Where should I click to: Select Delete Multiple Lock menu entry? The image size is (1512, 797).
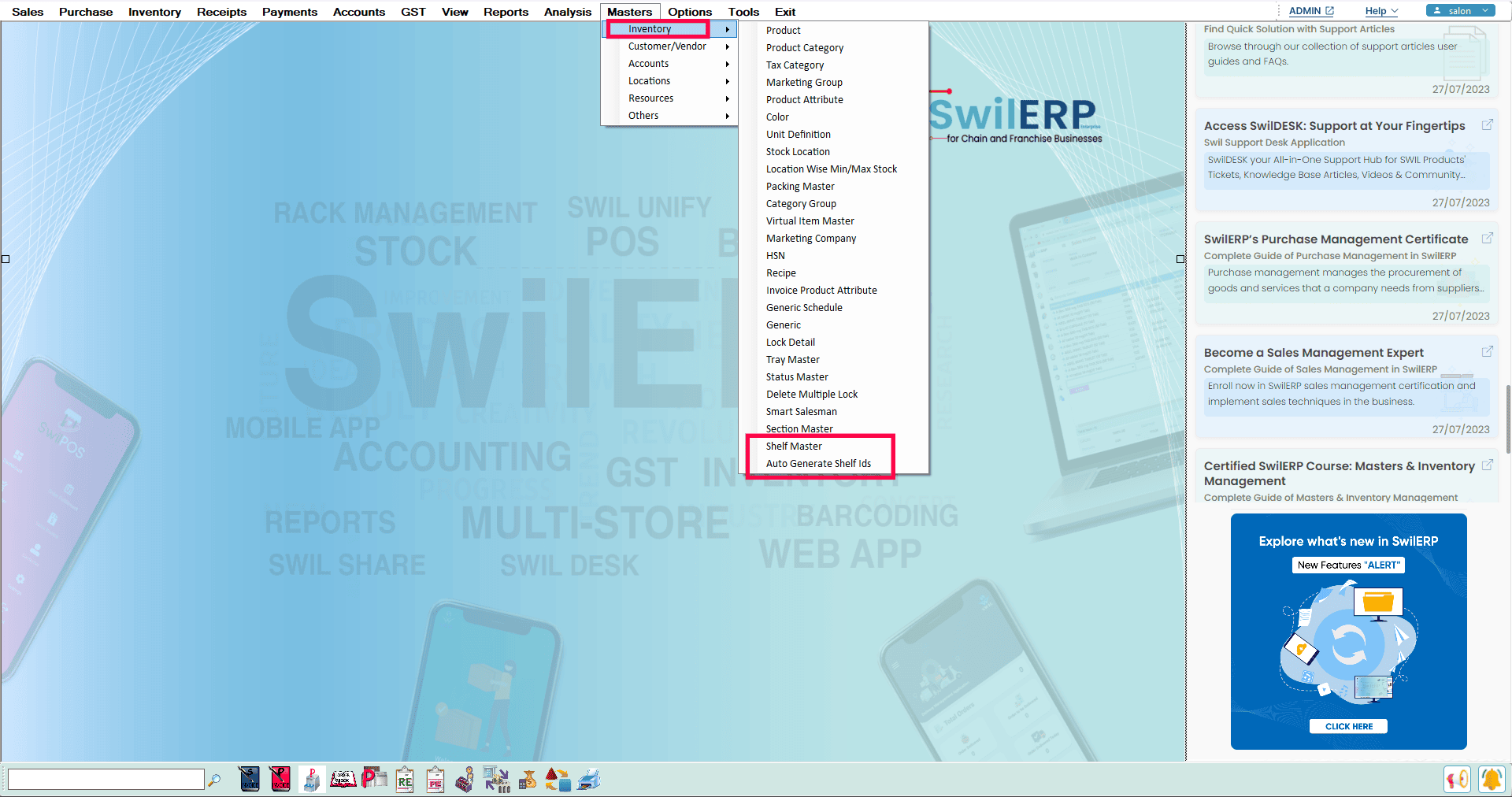[x=833, y=395]
